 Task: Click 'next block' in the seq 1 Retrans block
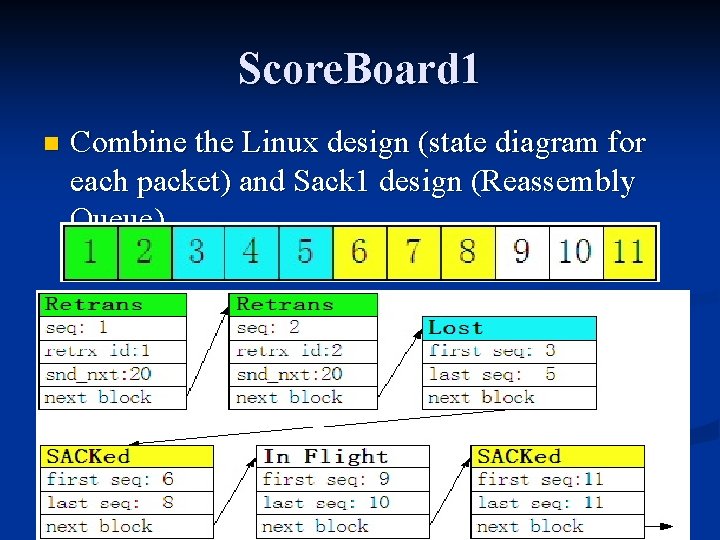113,398
